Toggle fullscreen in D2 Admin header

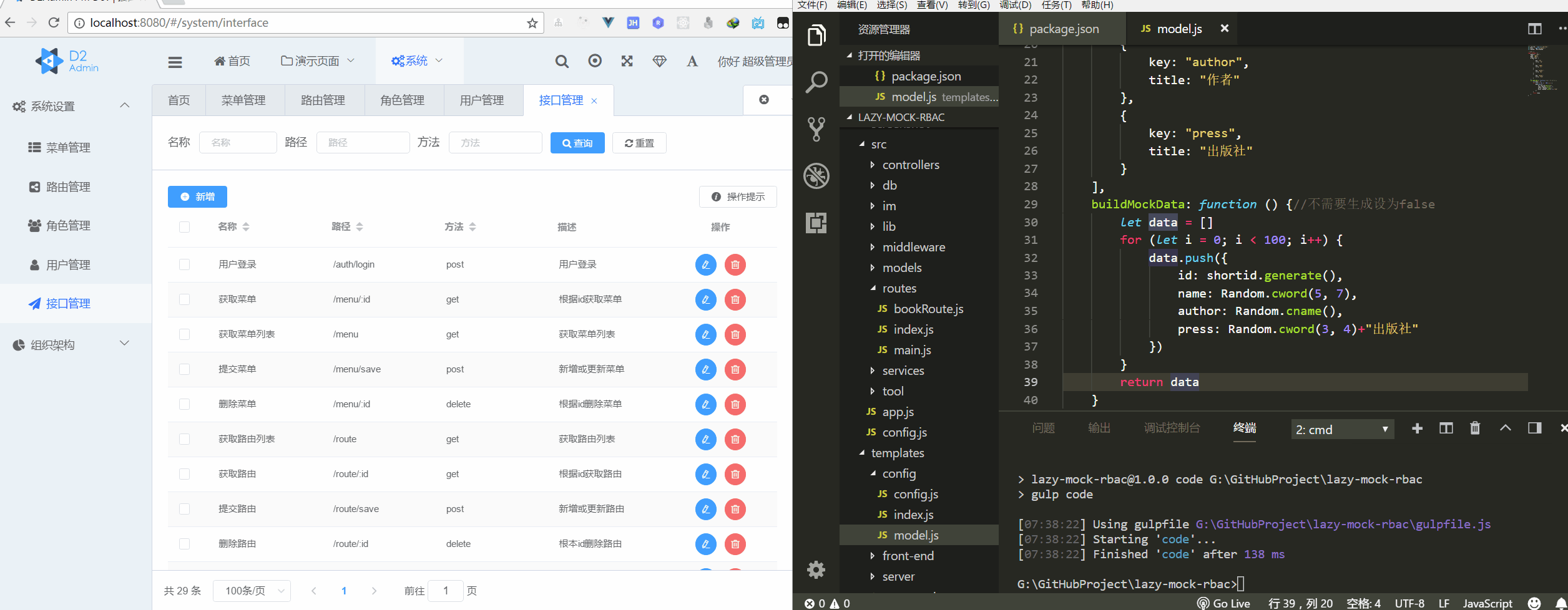(627, 61)
